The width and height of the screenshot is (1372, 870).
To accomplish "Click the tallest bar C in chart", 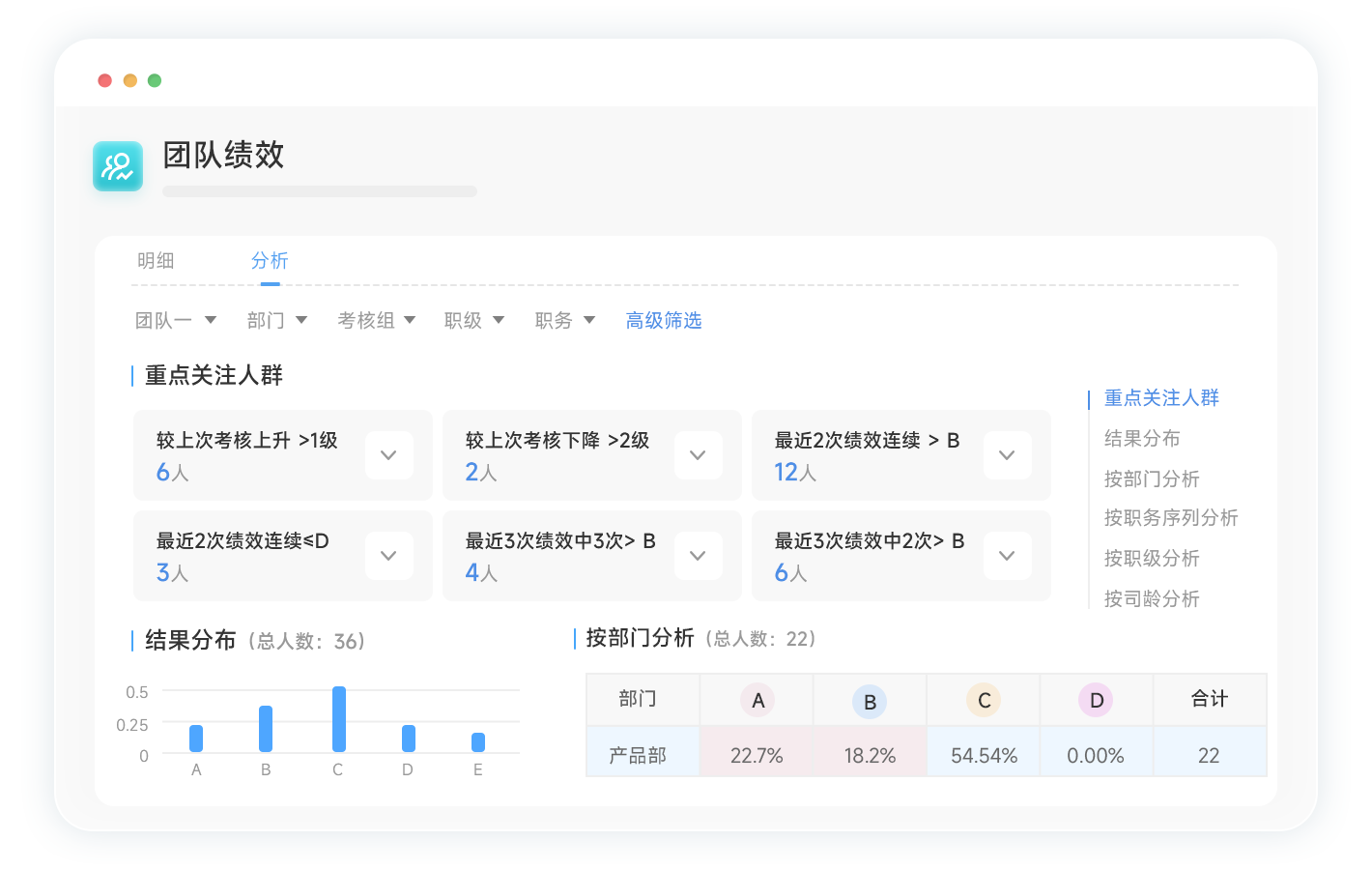I will (x=338, y=719).
